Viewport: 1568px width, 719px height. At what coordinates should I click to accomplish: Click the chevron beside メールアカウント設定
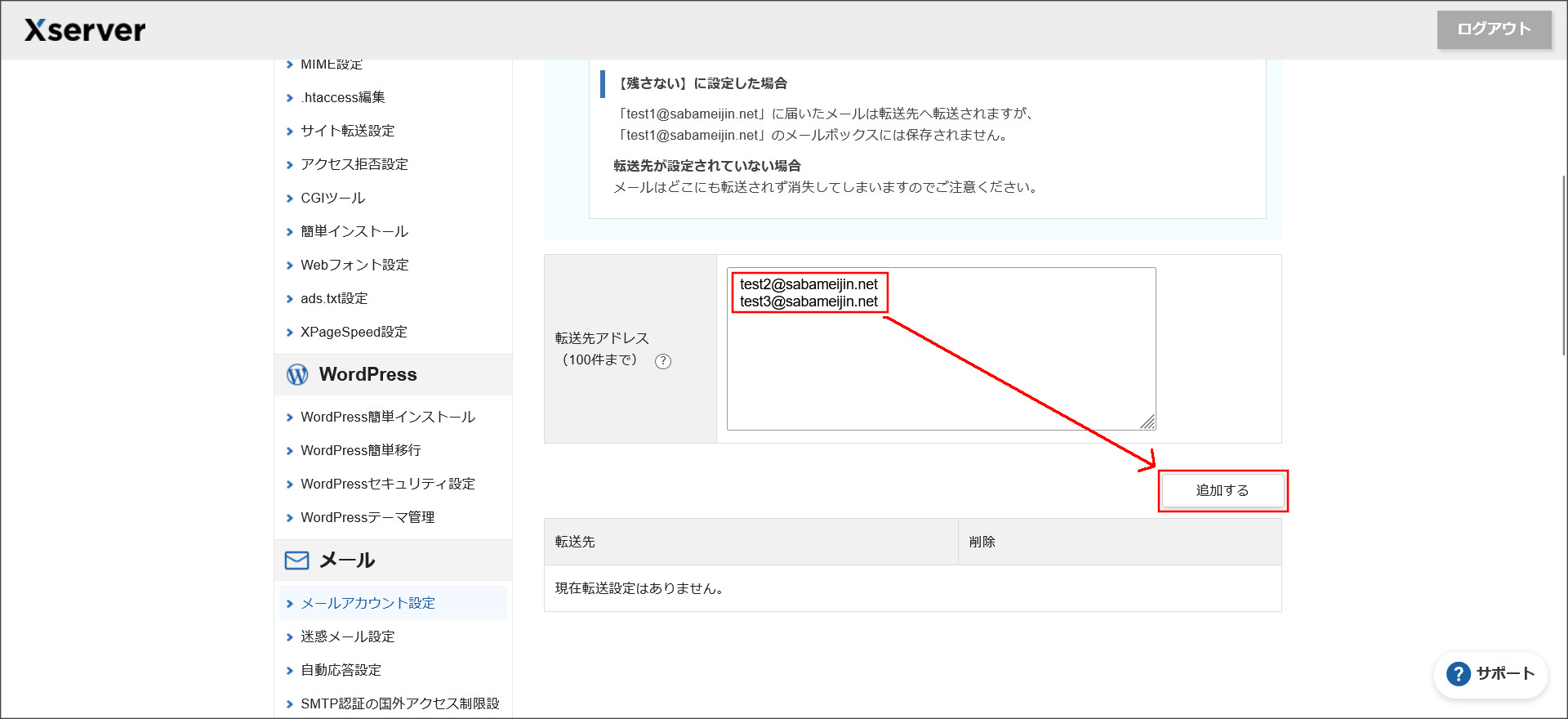click(289, 604)
